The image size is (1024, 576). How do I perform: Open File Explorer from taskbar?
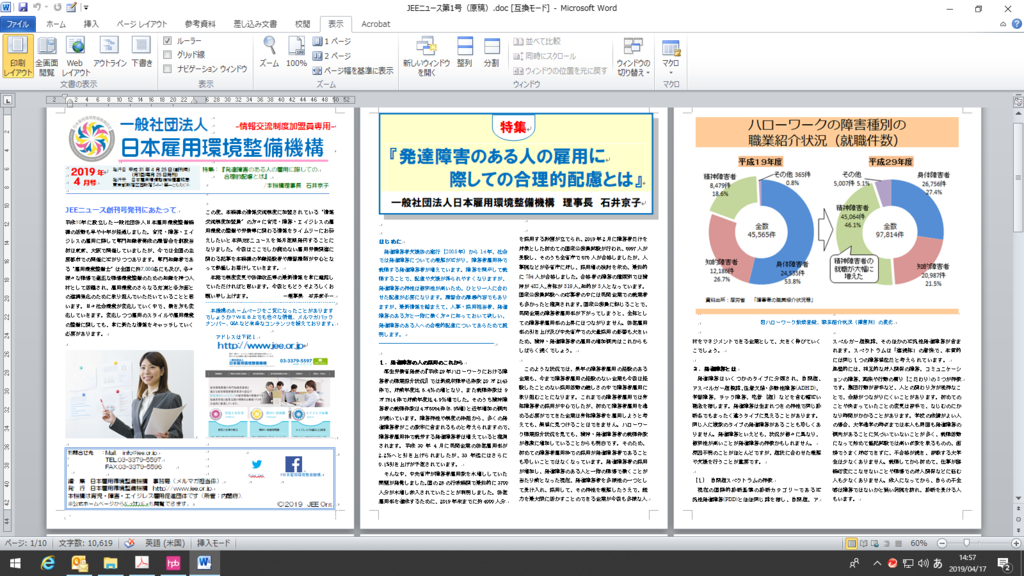[x=110, y=563]
